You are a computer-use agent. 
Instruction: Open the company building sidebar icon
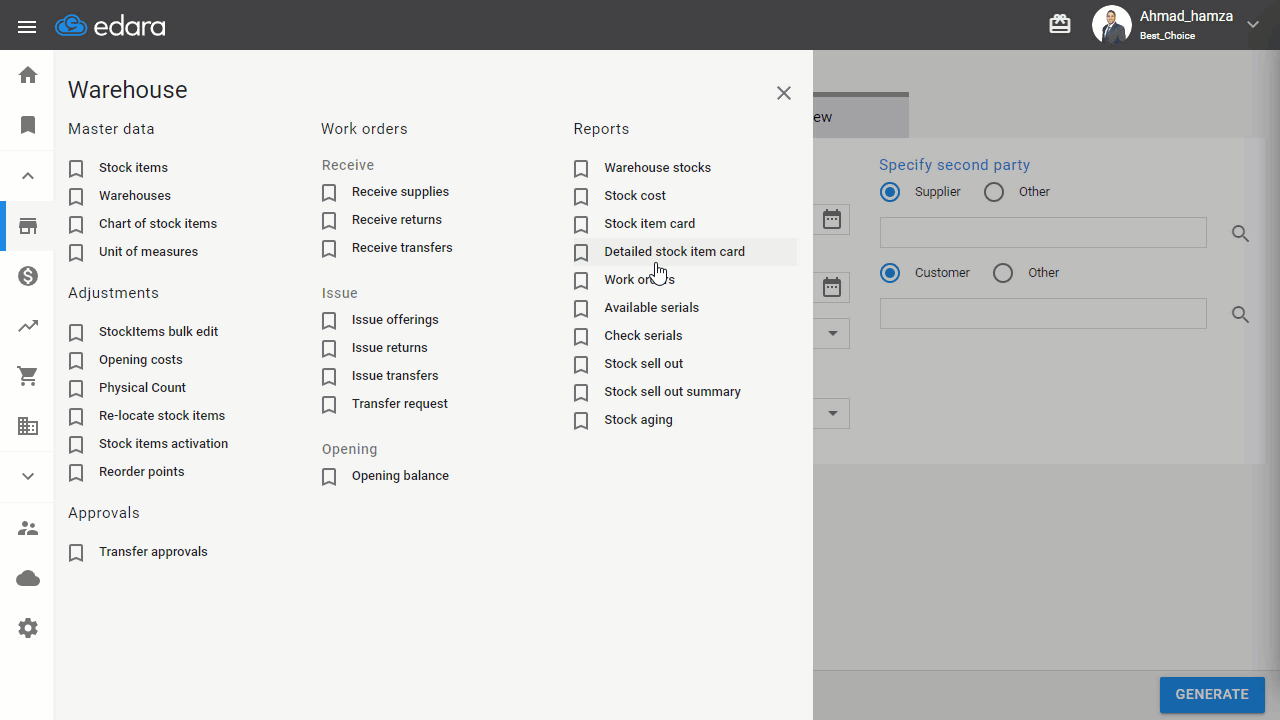coord(28,426)
